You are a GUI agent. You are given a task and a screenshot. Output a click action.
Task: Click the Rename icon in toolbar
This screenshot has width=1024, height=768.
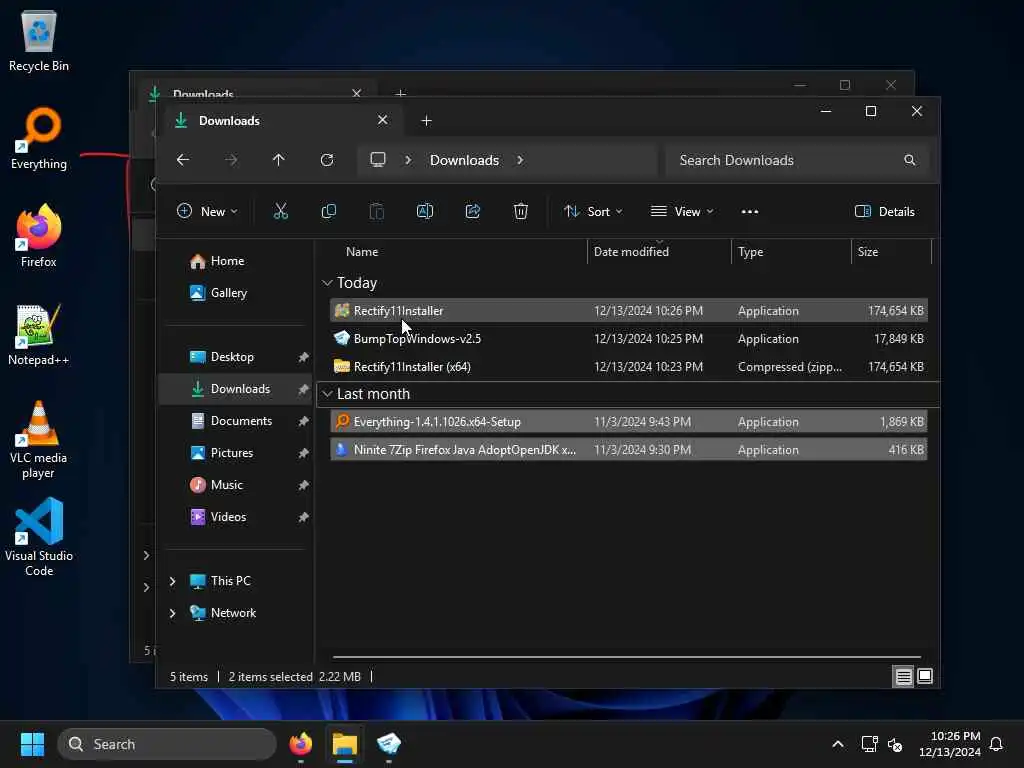click(x=424, y=211)
